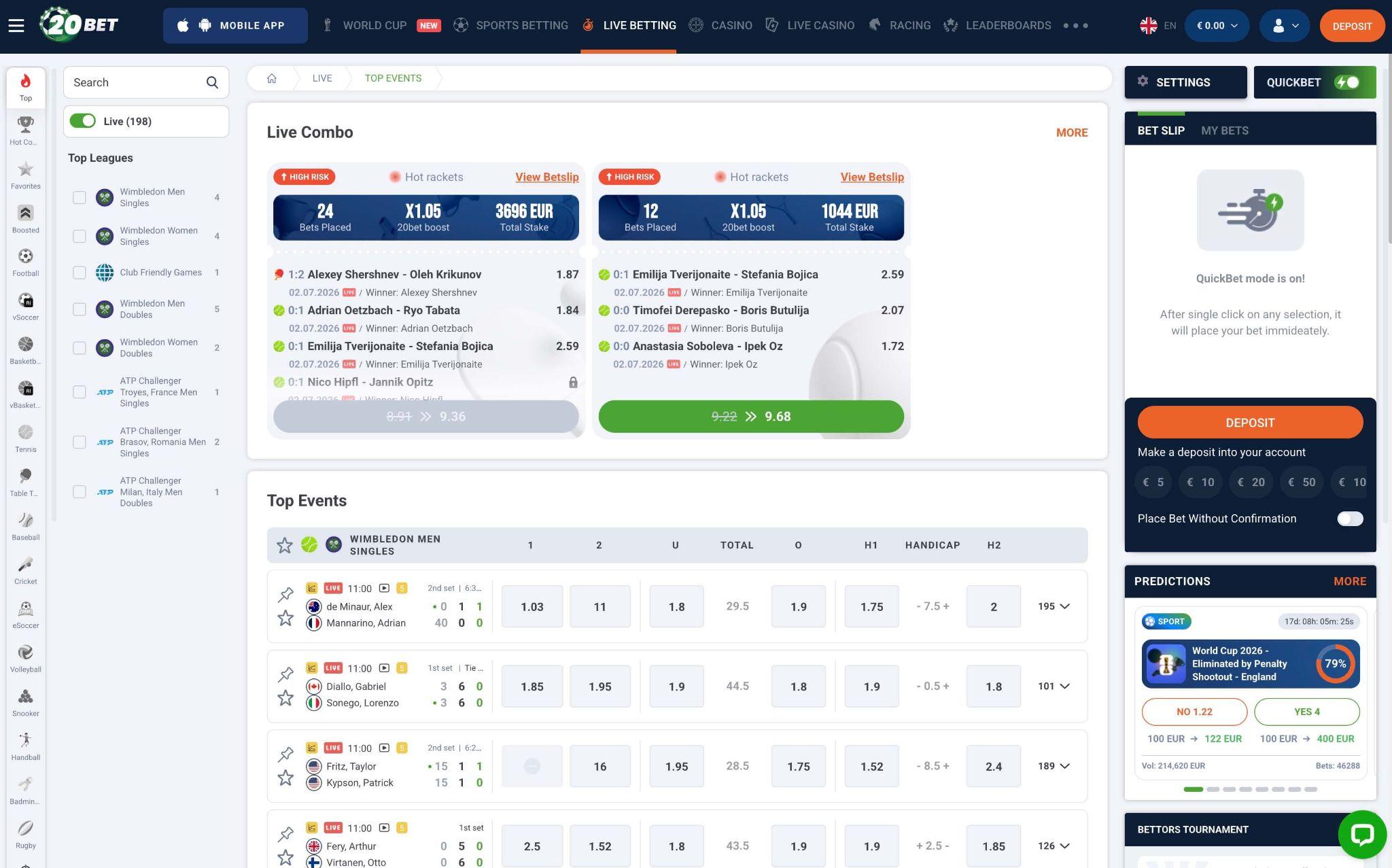Enable Place Bet Without Confirmation
Viewport: 1392px width, 868px height.
click(1350, 519)
